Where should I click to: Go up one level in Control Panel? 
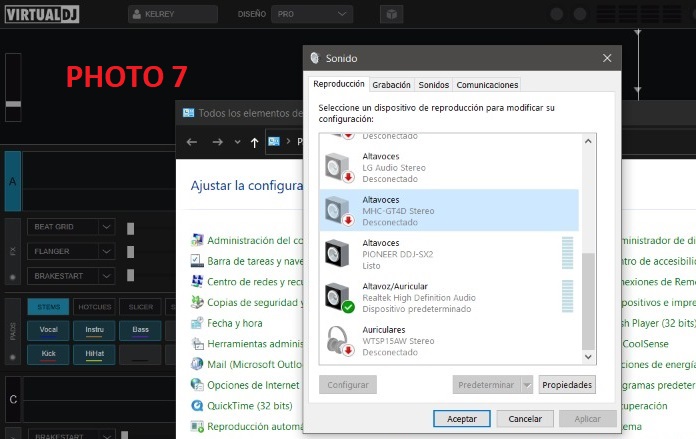(254, 142)
